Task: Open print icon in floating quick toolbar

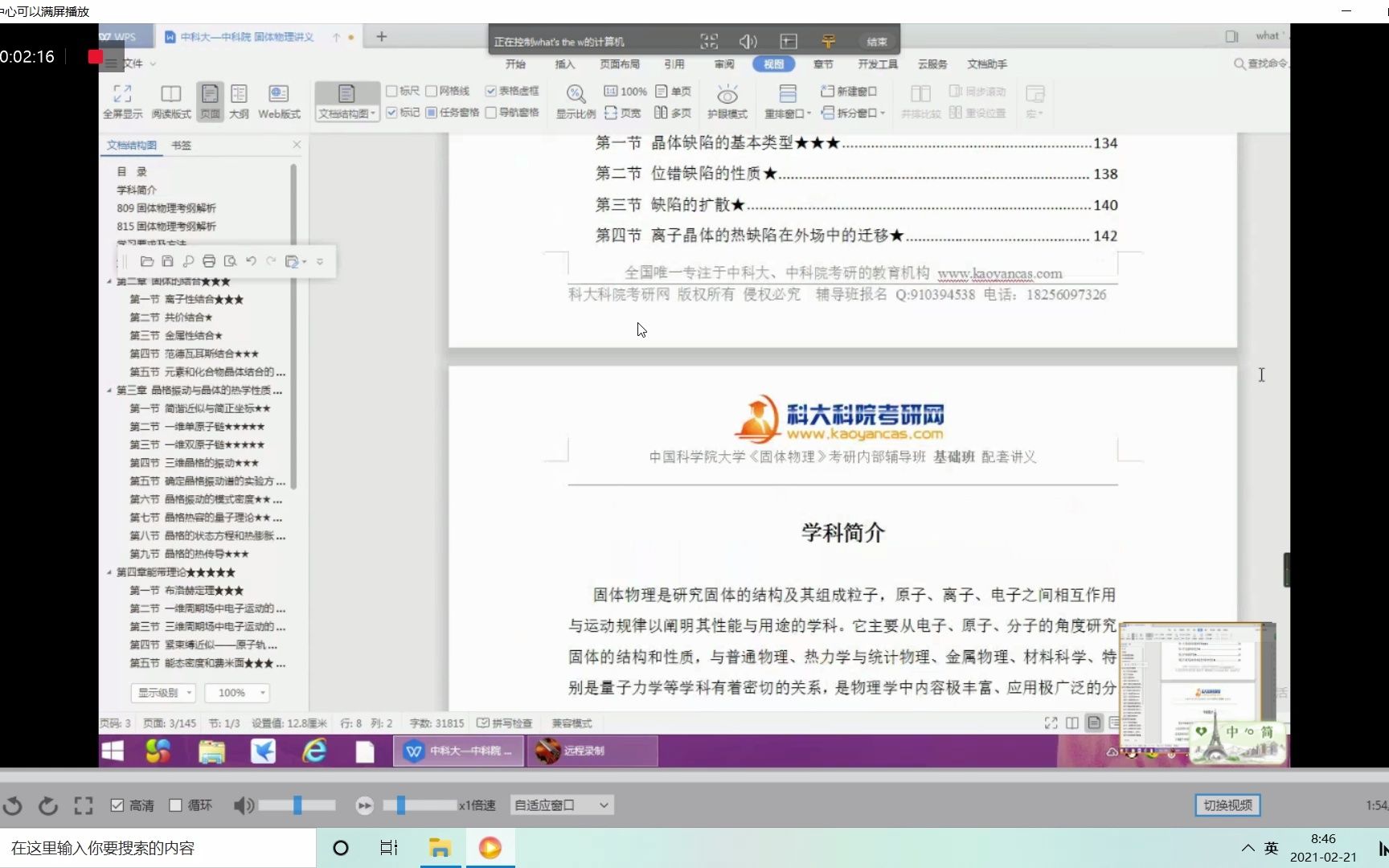Action: (x=209, y=261)
